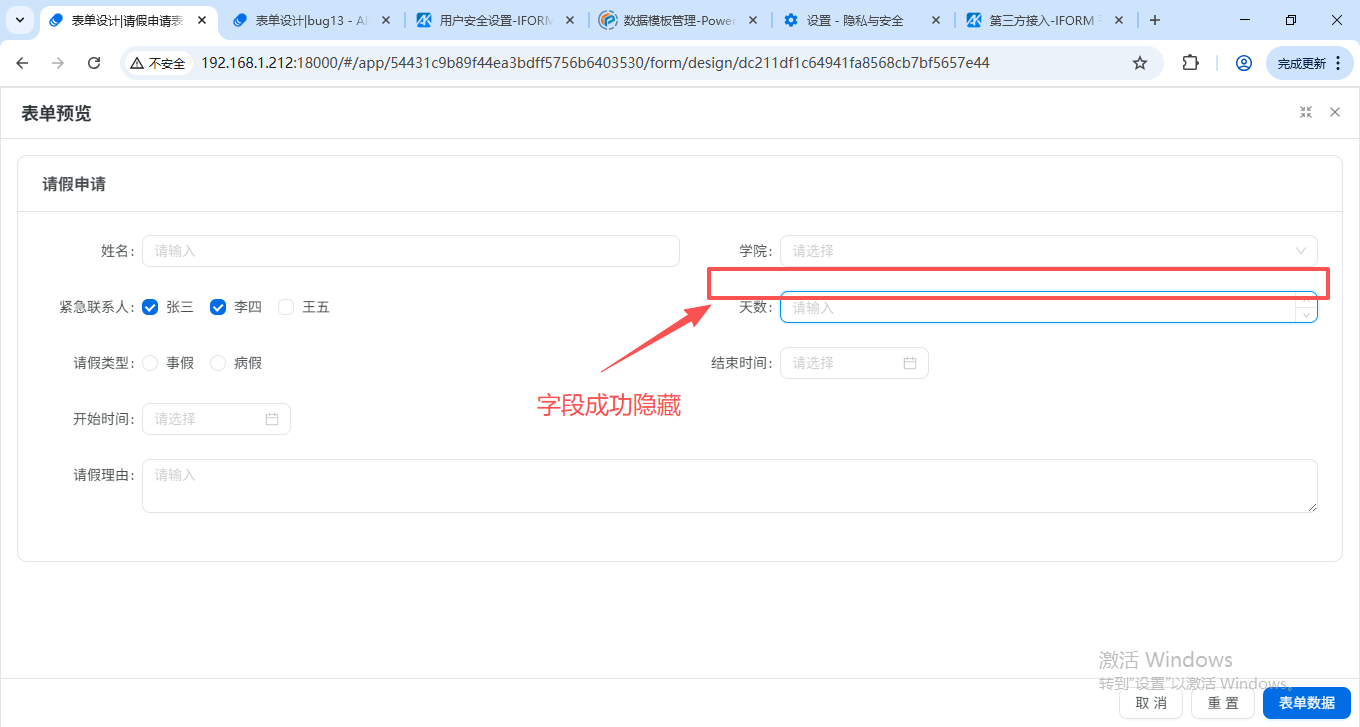
Task: Click the 姓名 input field
Action: coord(411,251)
